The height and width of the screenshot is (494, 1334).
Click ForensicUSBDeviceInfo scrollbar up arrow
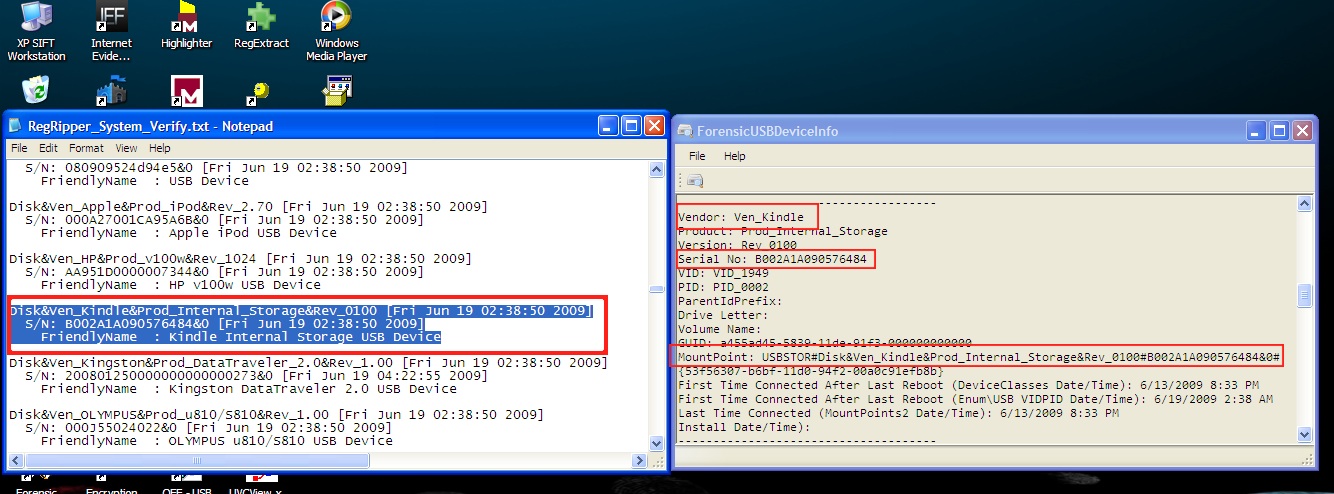(1305, 203)
